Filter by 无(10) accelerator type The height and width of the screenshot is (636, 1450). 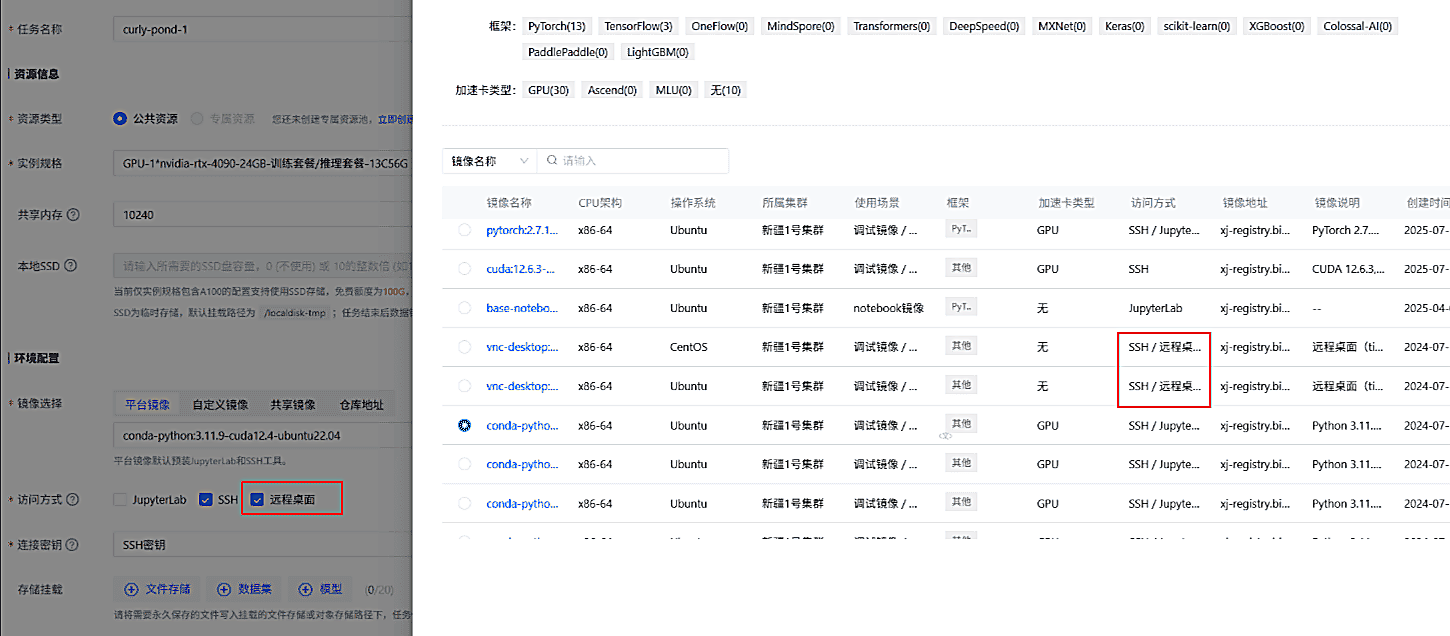tap(725, 90)
